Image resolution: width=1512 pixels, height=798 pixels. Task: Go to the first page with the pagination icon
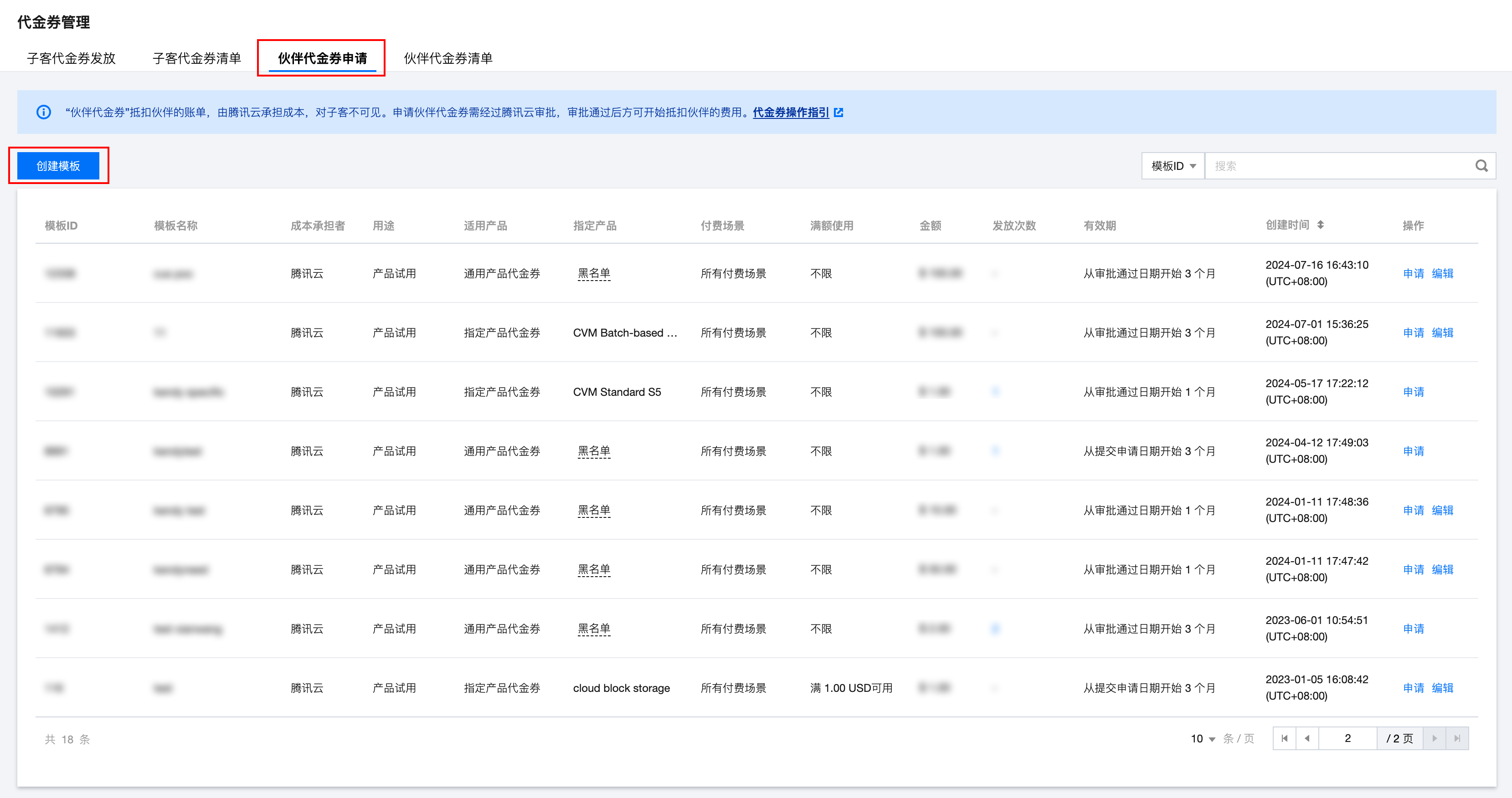click(1284, 738)
